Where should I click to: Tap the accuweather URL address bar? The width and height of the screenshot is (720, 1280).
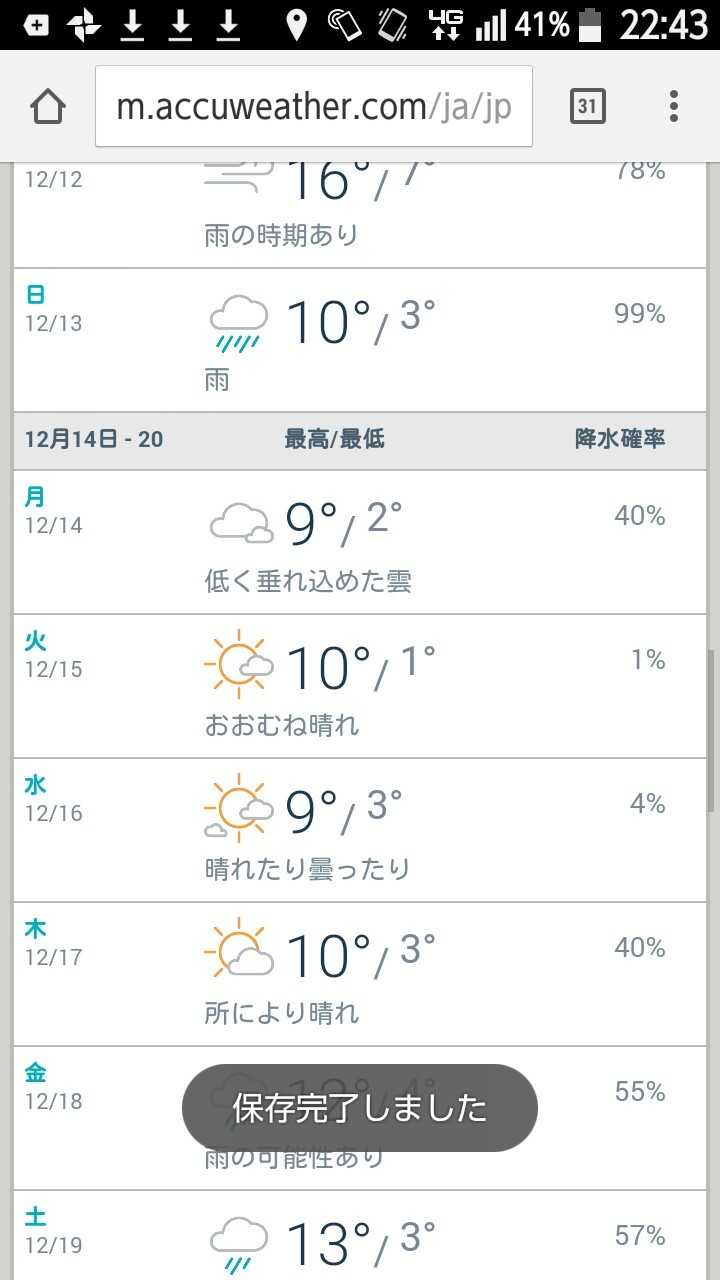313,106
